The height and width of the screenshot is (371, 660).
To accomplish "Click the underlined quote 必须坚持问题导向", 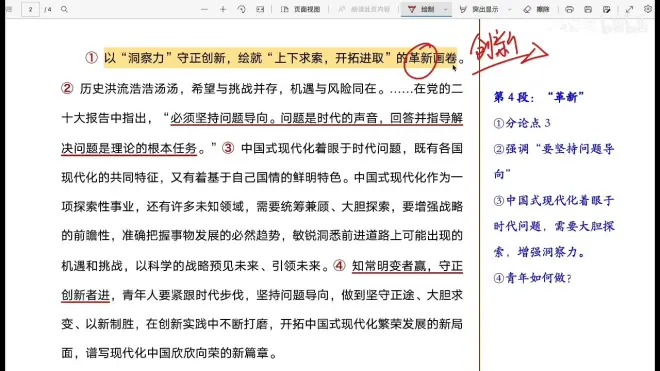I will click(219, 118).
